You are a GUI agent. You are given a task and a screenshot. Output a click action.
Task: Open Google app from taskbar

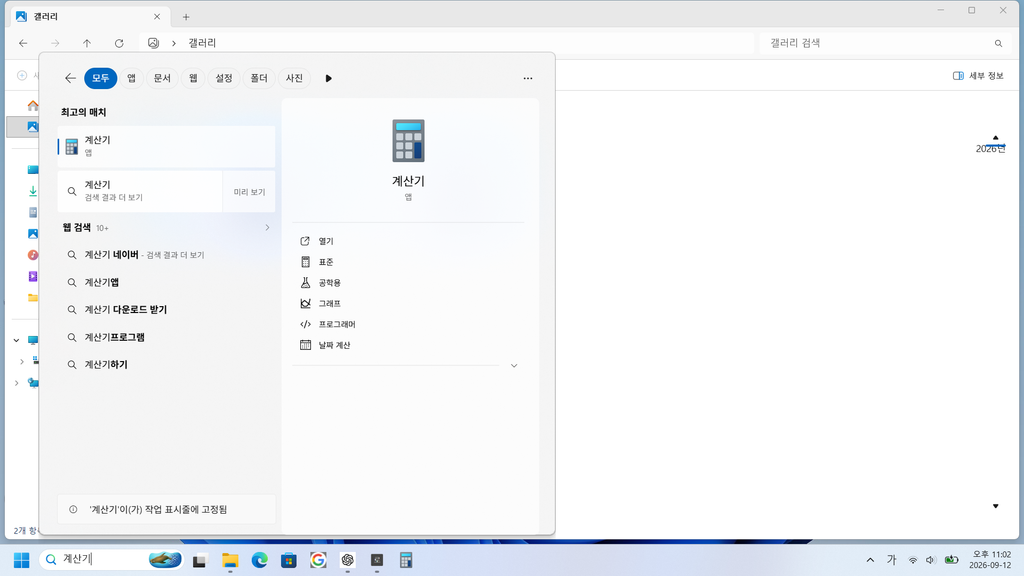click(318, 560)
